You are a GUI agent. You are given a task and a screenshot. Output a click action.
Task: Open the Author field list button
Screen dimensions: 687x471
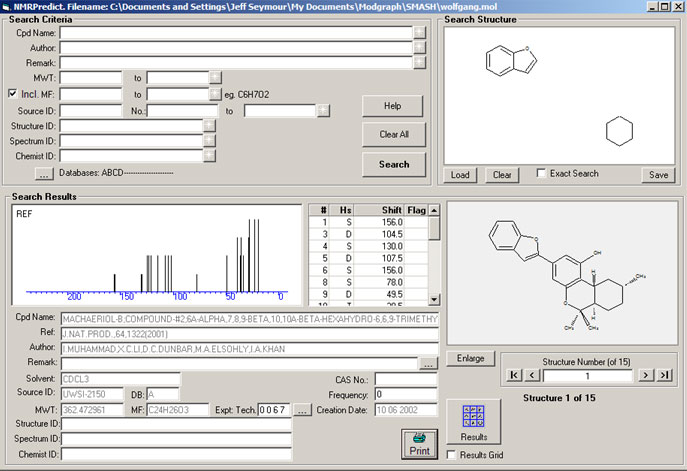tap(419, 47)
